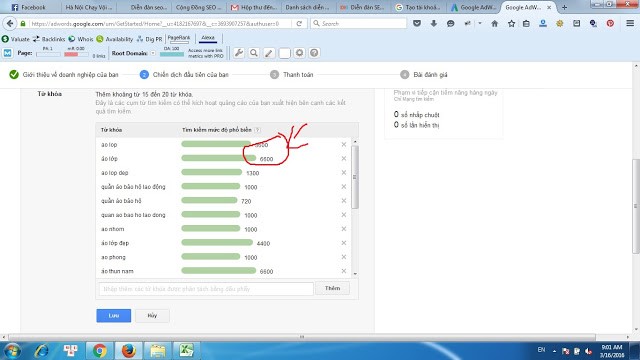Image resolution: width=640 pixels, height=360 pixels.
Task: Click the Pocket save icon
Action: coord(417,24)
